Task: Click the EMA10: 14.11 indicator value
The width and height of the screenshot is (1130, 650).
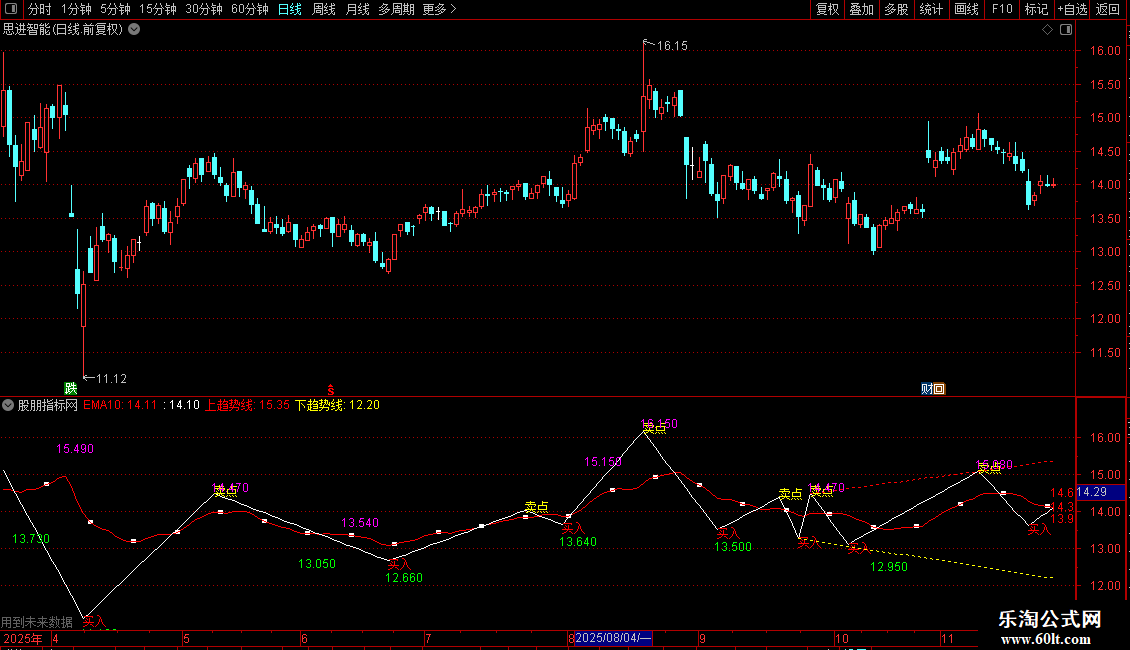Action: tap(120, 405)
